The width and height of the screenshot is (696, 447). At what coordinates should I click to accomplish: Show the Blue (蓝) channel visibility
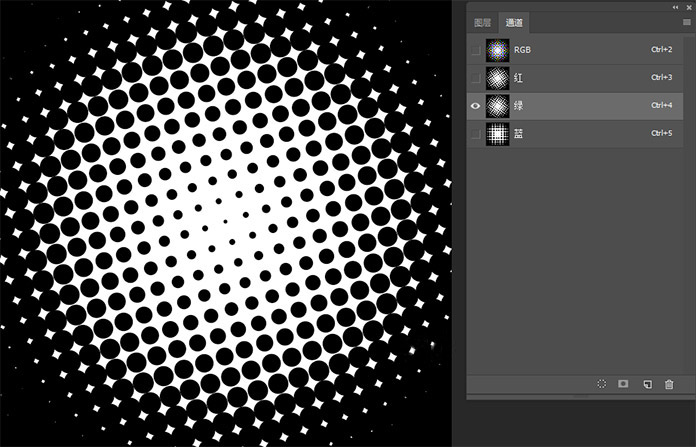pyautogui.click(x=475, y=134)
